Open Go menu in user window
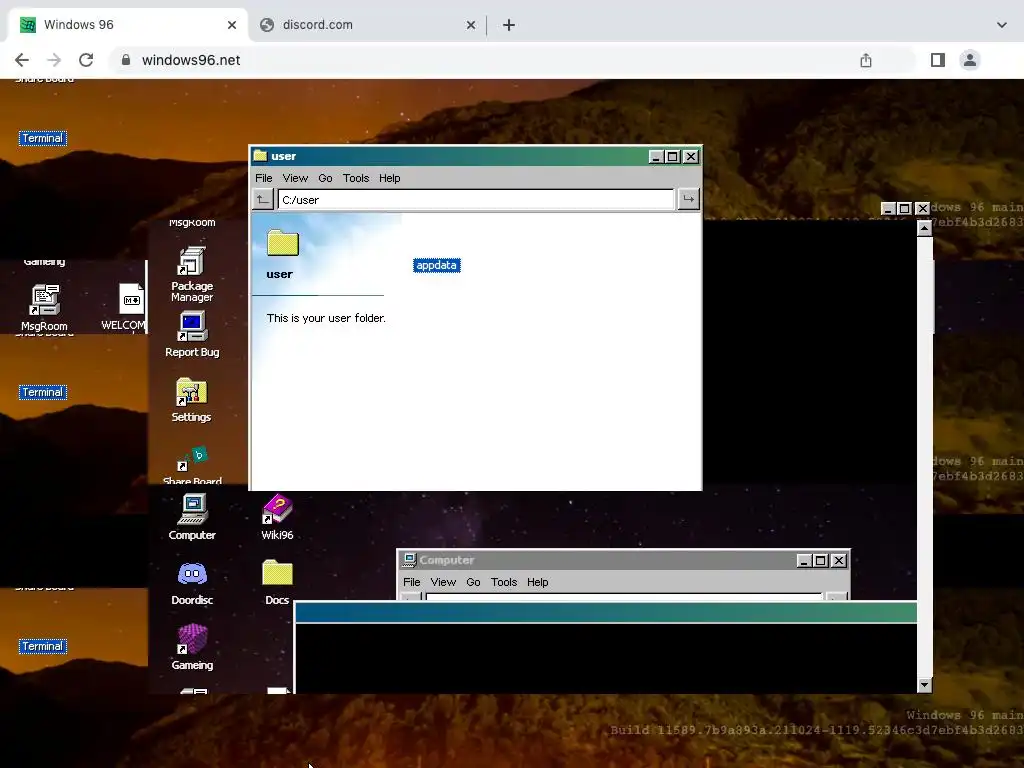 [x=325, y=178]
